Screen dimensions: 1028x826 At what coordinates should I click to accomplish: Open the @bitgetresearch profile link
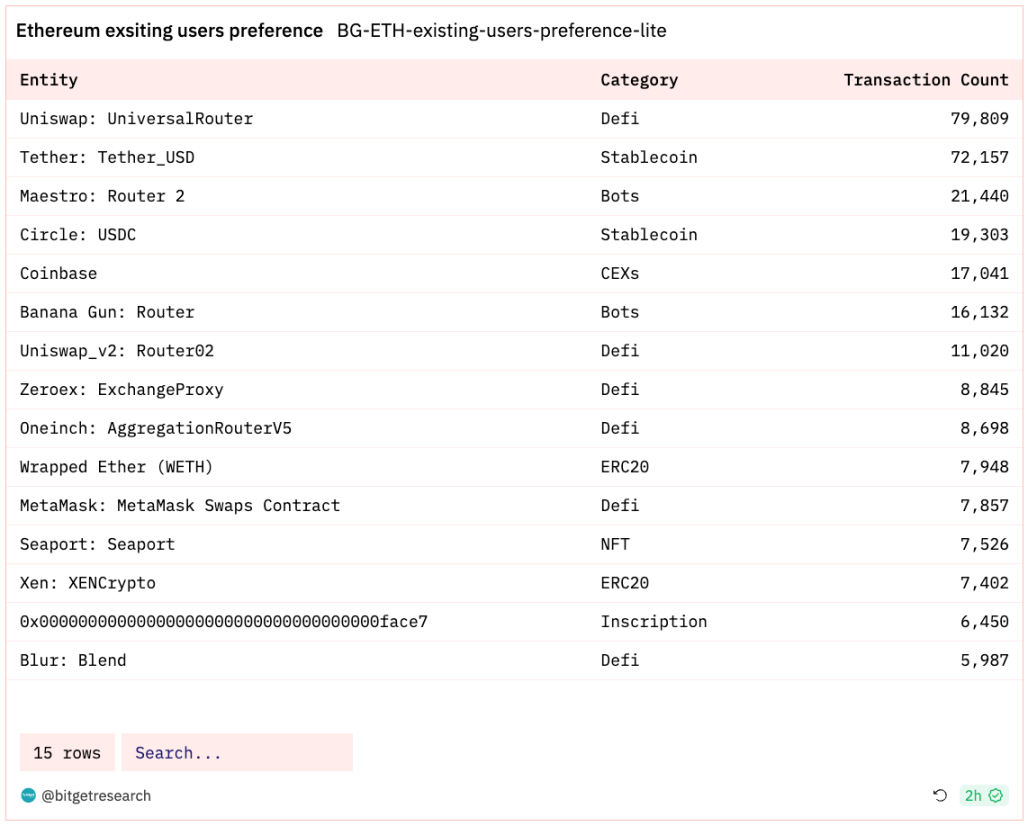(x=96, y=795)
